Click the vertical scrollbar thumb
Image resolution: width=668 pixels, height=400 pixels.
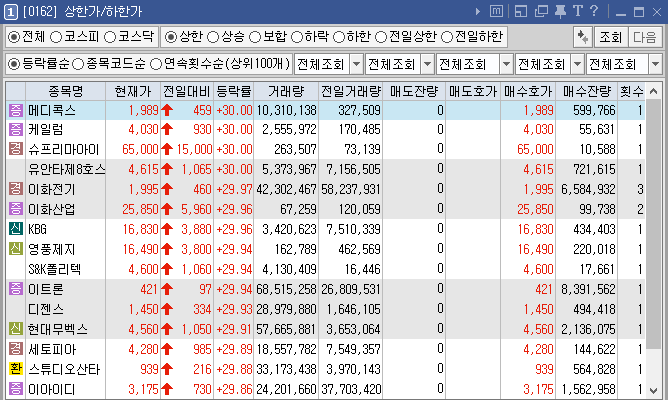point(654,224)
